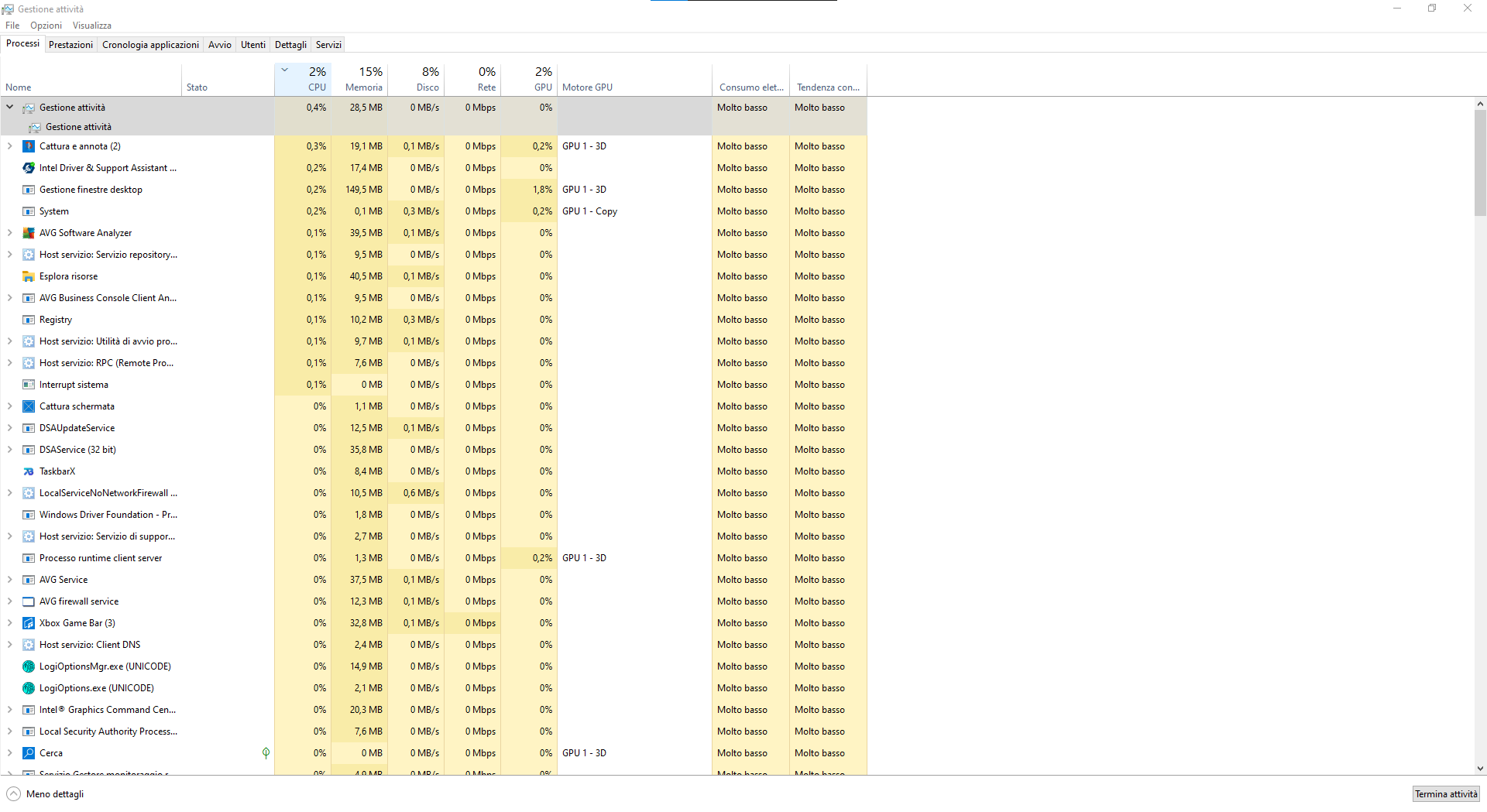Switch to the Servizi tab
The image size is (1487, 812).
pyautogui.click(x=328, y=45)
